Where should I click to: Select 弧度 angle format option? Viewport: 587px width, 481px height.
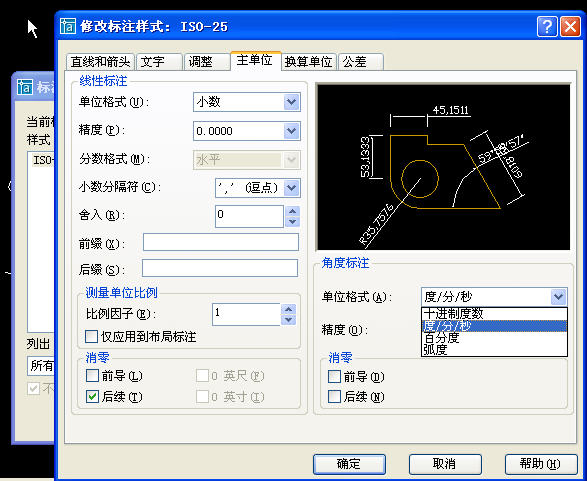coord(494,350)
